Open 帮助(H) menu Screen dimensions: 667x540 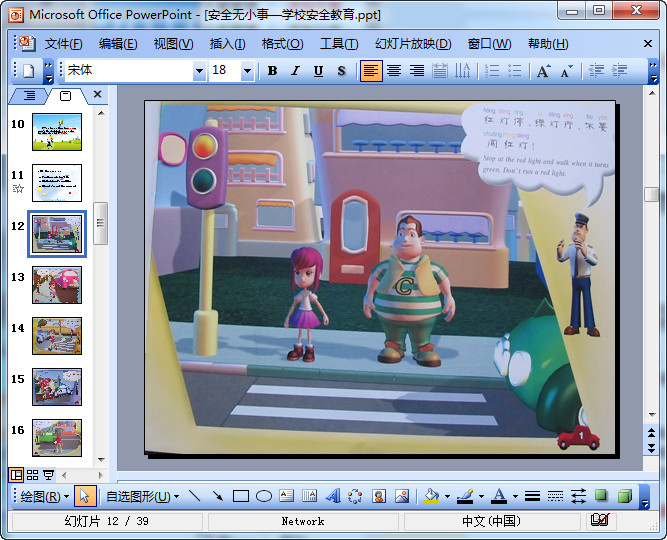(x=548, y=44)
